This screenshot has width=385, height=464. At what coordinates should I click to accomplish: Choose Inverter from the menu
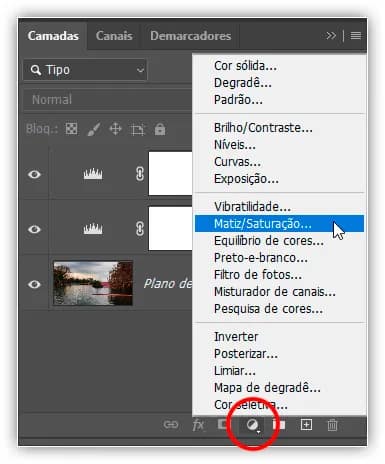[x=279, y=337]
